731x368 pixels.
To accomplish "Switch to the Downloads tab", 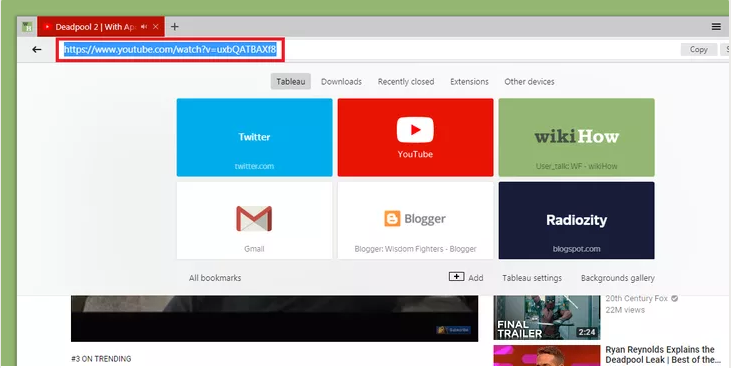I will point(341,82).
